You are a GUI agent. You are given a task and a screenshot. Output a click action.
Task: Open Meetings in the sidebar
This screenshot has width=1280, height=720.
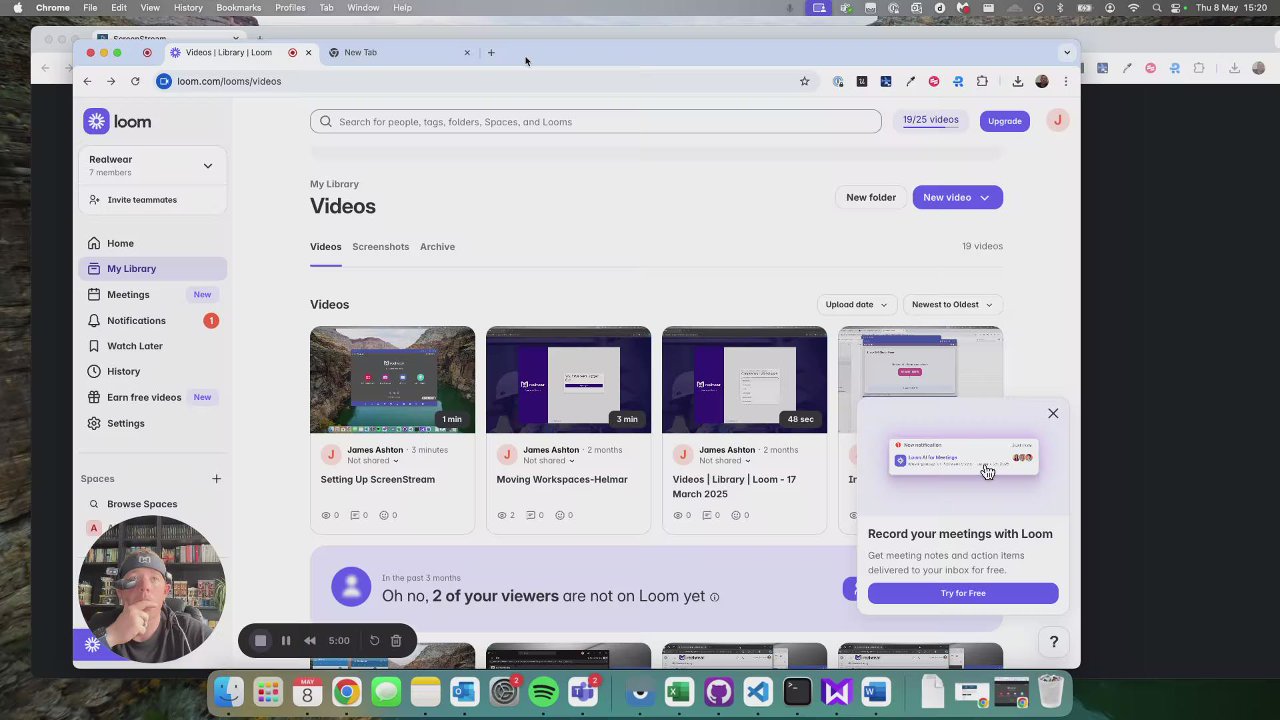[128, 294]
